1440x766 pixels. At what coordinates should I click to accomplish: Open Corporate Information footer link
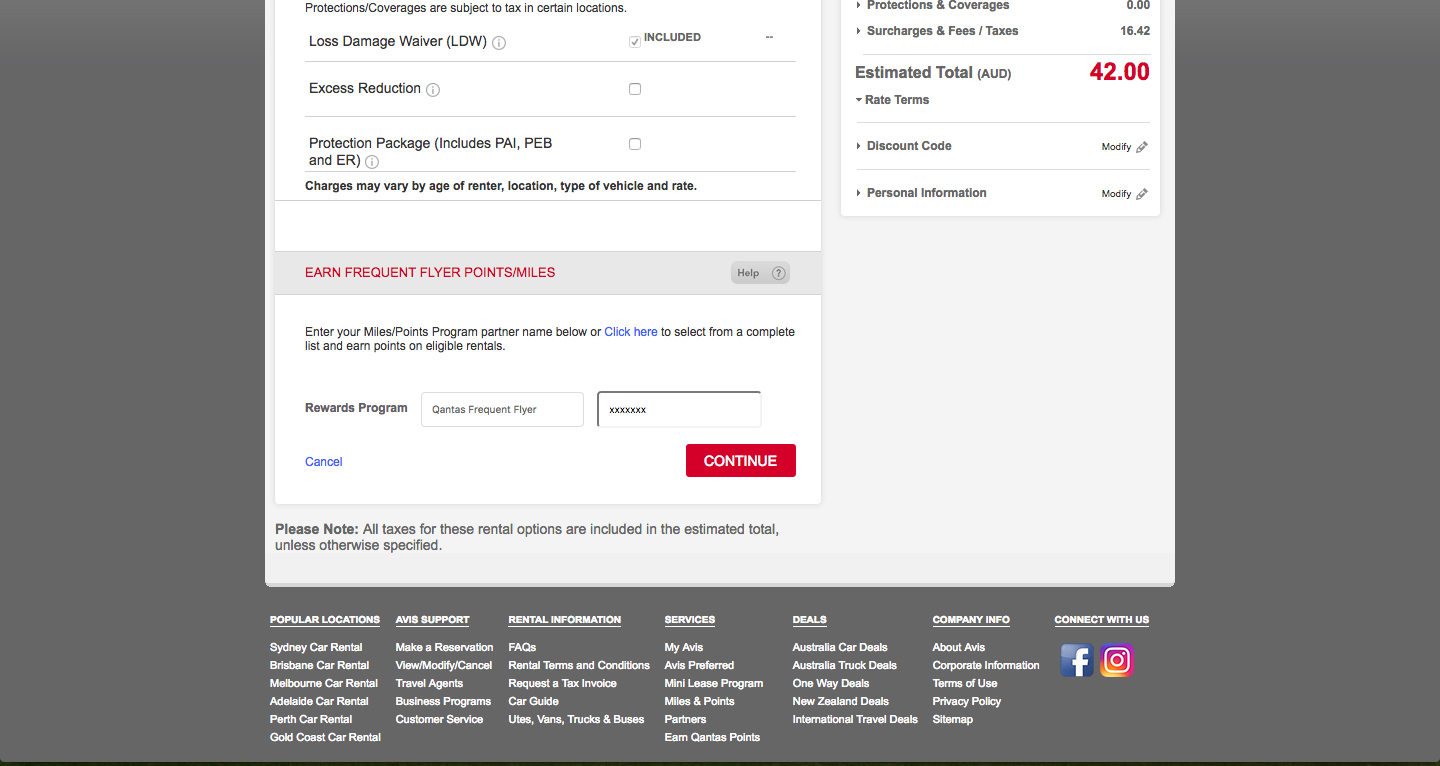pyautogui.click(x=986, y=665)
